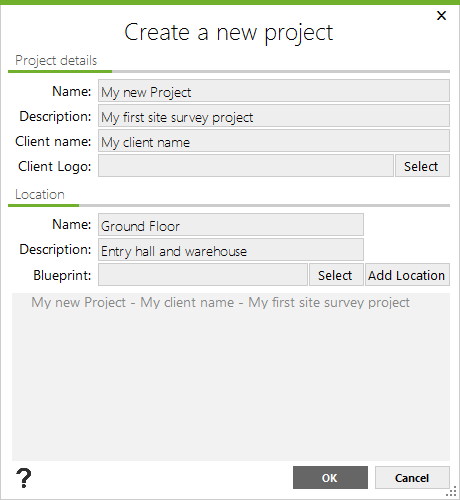Click the Client Logo path field

click(246, 166)
